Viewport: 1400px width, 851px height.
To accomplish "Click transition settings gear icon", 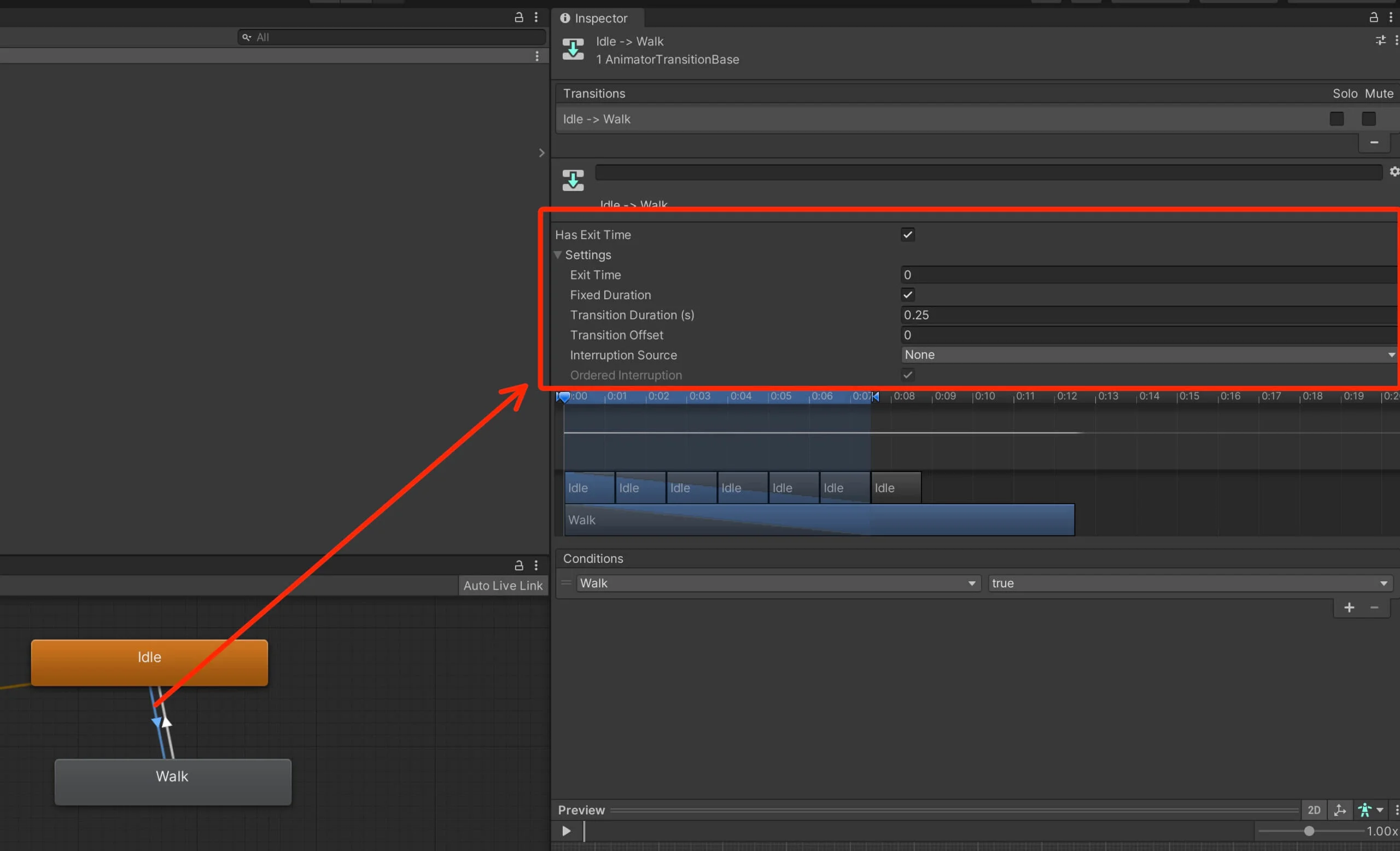I will tap(1394, 172).
